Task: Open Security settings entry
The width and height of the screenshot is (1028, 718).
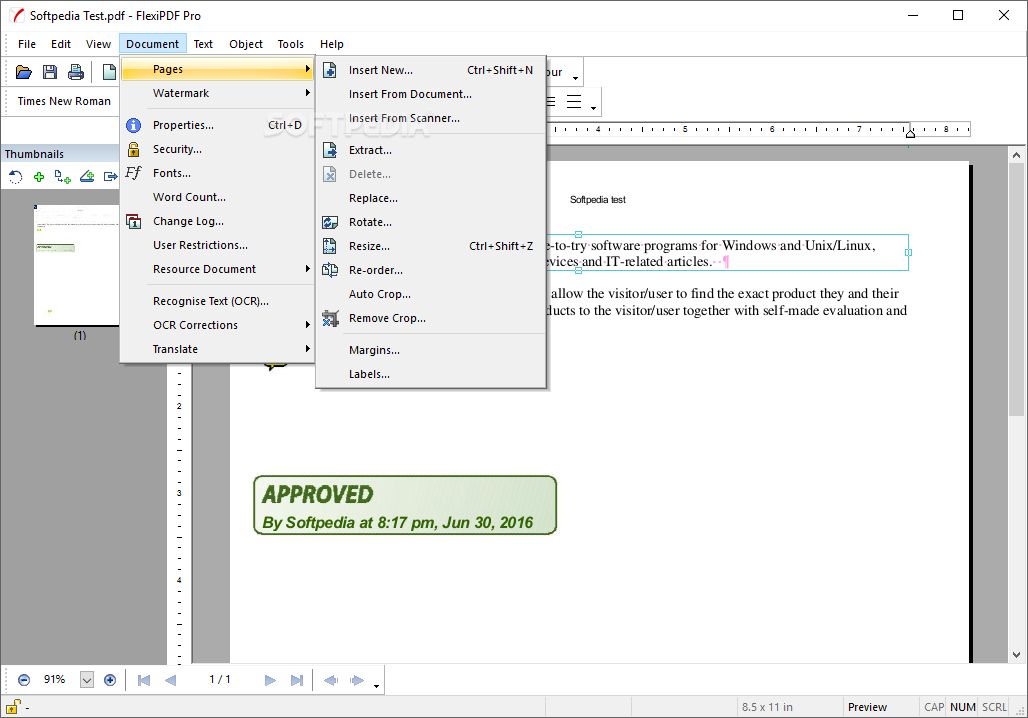Action: pos(218,149)
